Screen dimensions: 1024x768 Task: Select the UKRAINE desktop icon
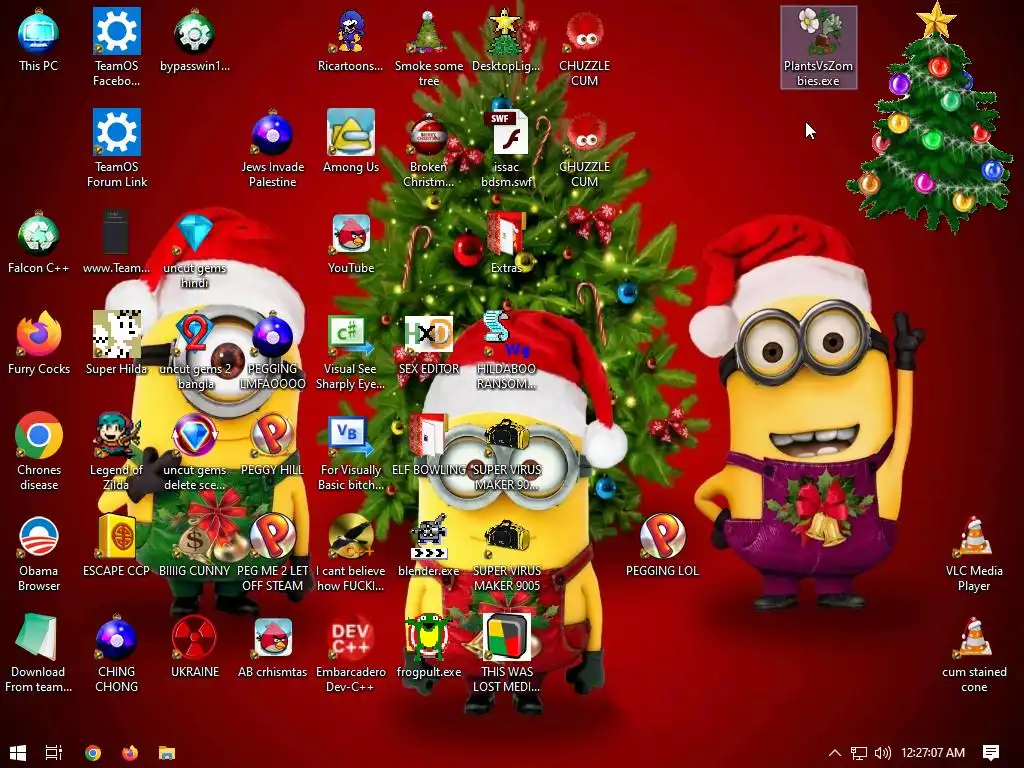[x=195, y=647]
